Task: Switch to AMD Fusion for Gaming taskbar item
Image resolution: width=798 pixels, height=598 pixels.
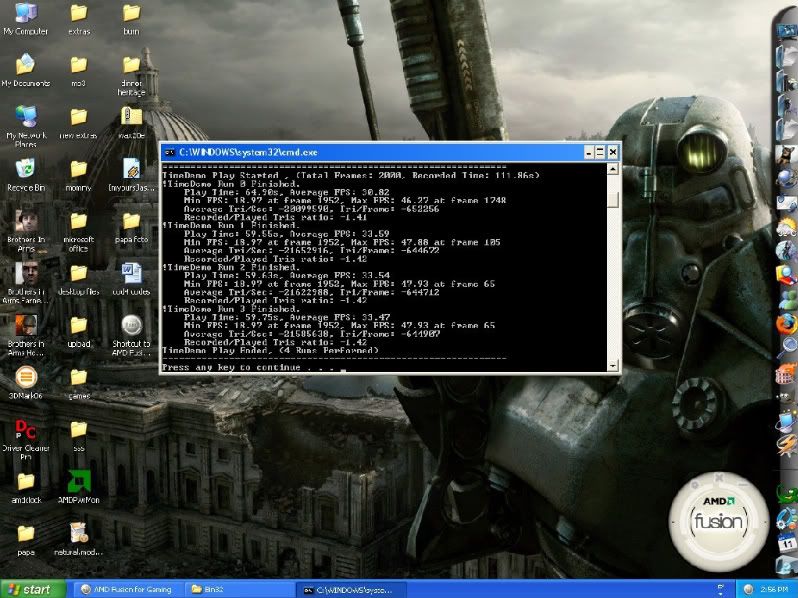Action: pos(126,589)
